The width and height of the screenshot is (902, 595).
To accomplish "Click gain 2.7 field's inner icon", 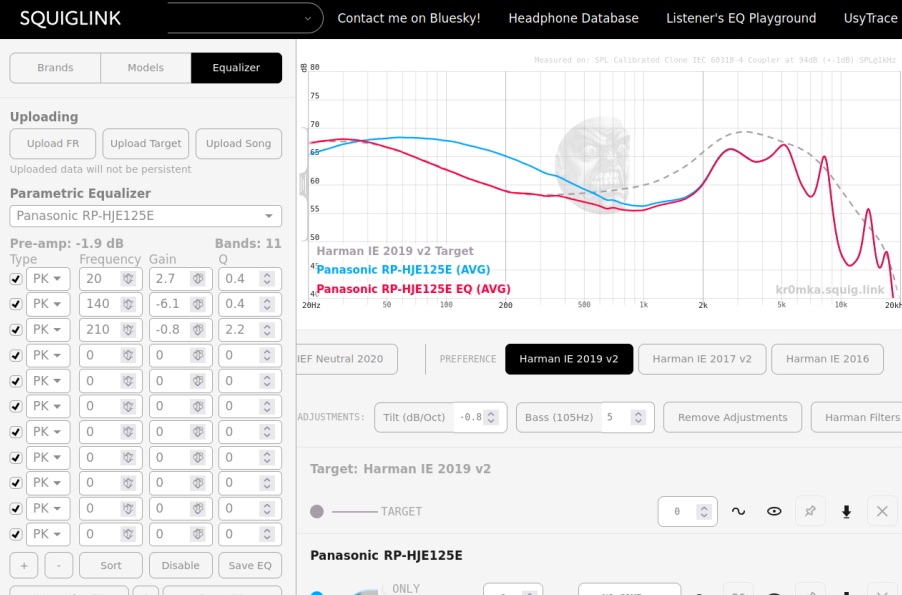I will 198,279.
